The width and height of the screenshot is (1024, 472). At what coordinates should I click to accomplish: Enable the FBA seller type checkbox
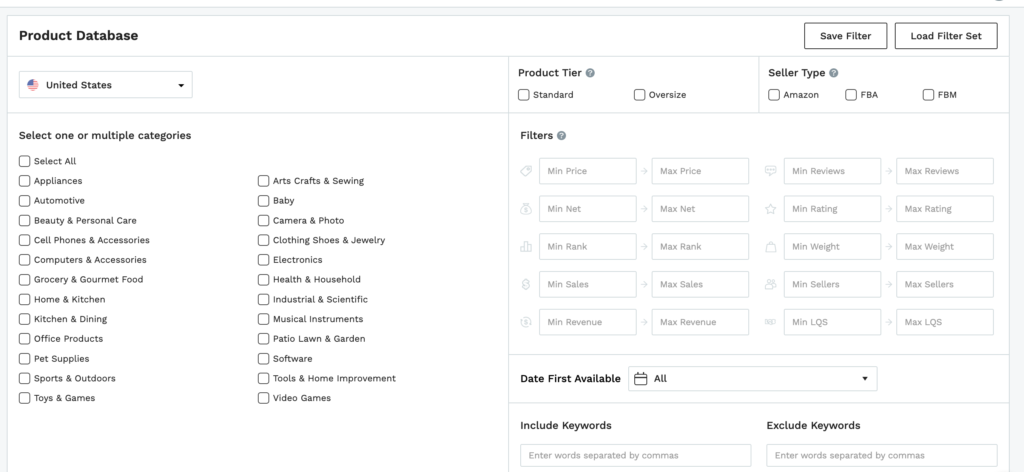coord(851,95)
